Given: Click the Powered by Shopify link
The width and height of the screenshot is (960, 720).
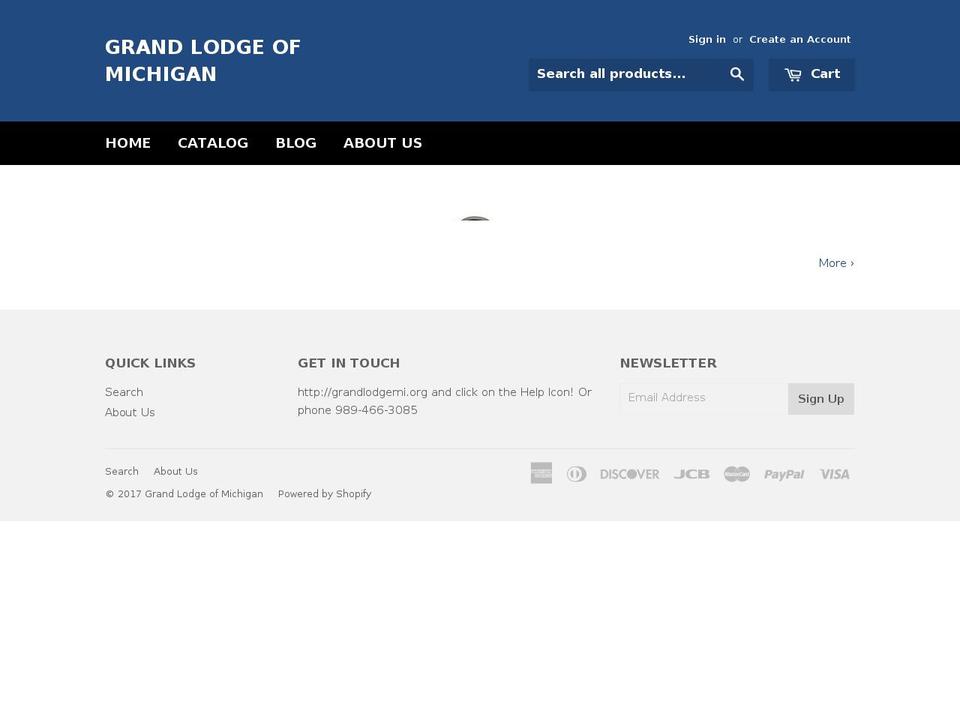Looking at the screenshot, I should pyautogui.click(x=324, y=494).
